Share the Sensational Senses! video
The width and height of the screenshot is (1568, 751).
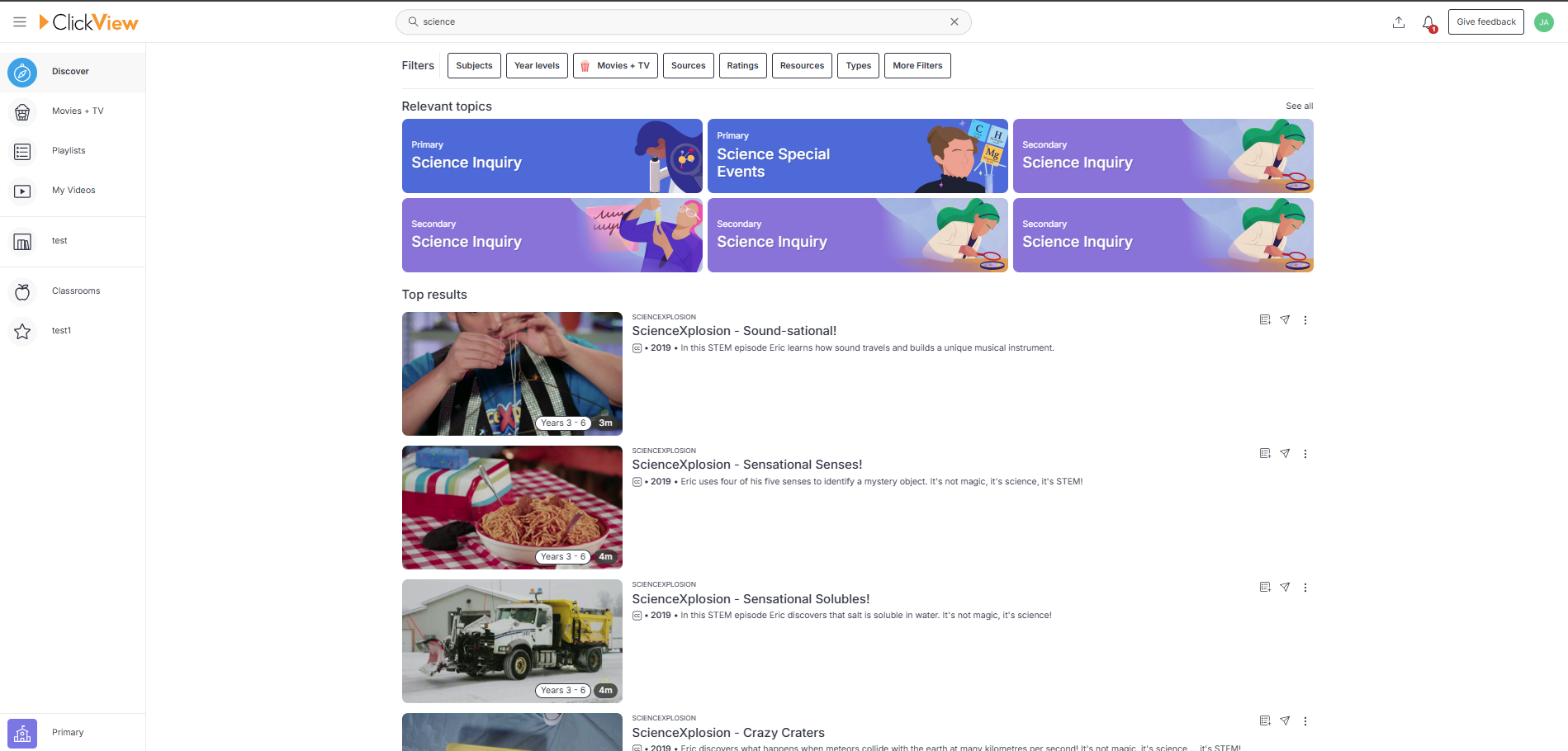click(1285, 454)
